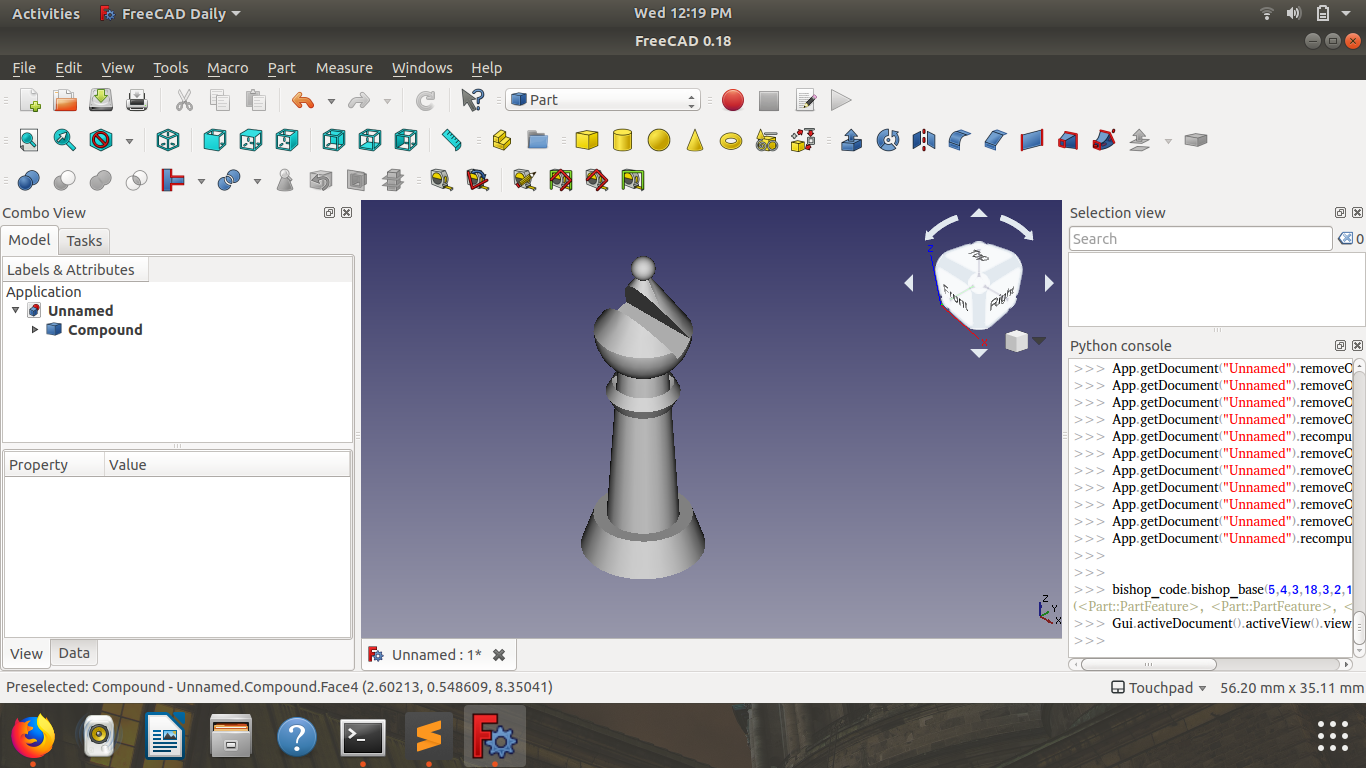
Task: Open the join objects dropdown arrow
Action: tap(201, 181)
